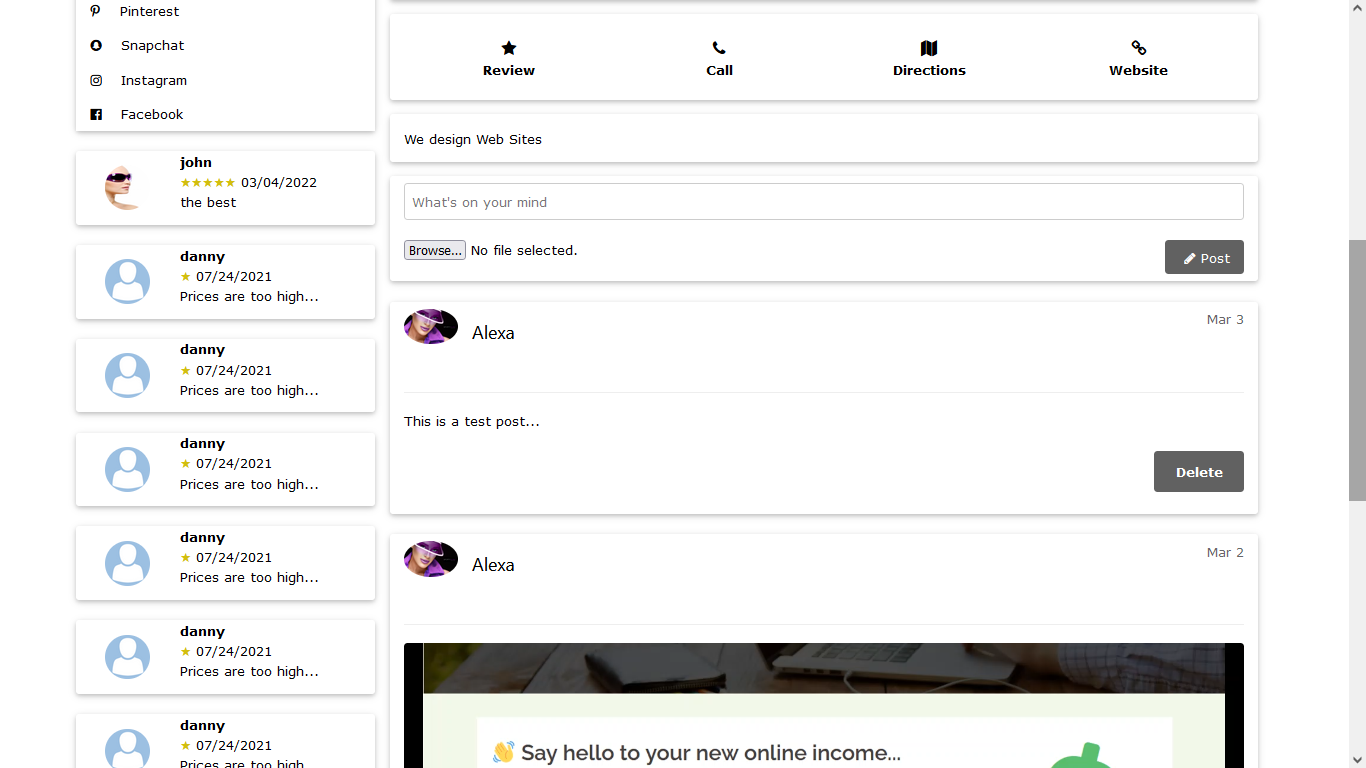Click "This is a test post..." text
The height and width of the screenshot is (768, 1366).
click(472, 421)
